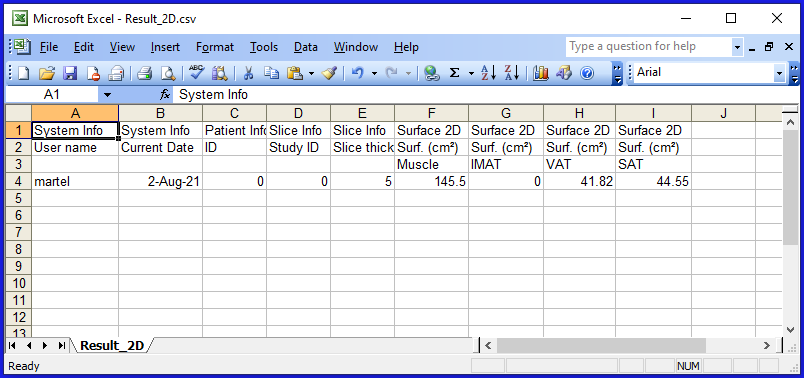The height and width of the screenshot is (378, 804).
Task: Select the IMAT label cell
Action: [x=506, y=164]
